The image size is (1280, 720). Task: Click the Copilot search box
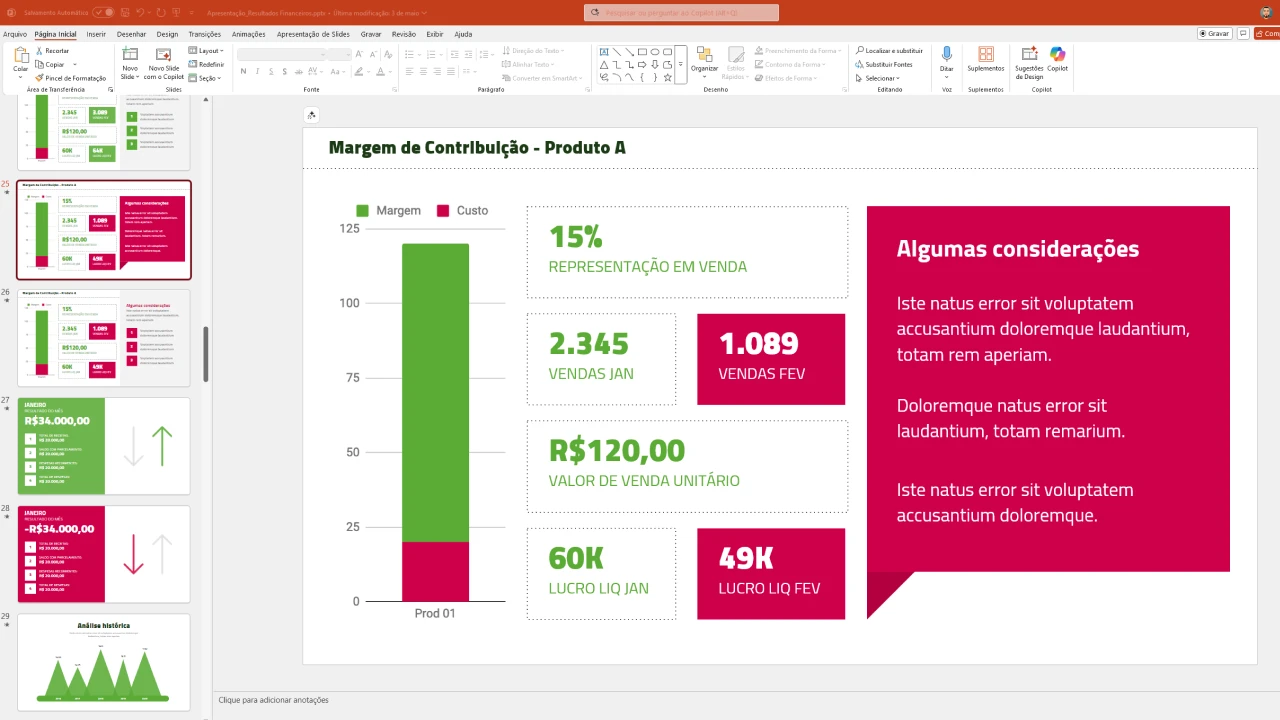point(681,13)
